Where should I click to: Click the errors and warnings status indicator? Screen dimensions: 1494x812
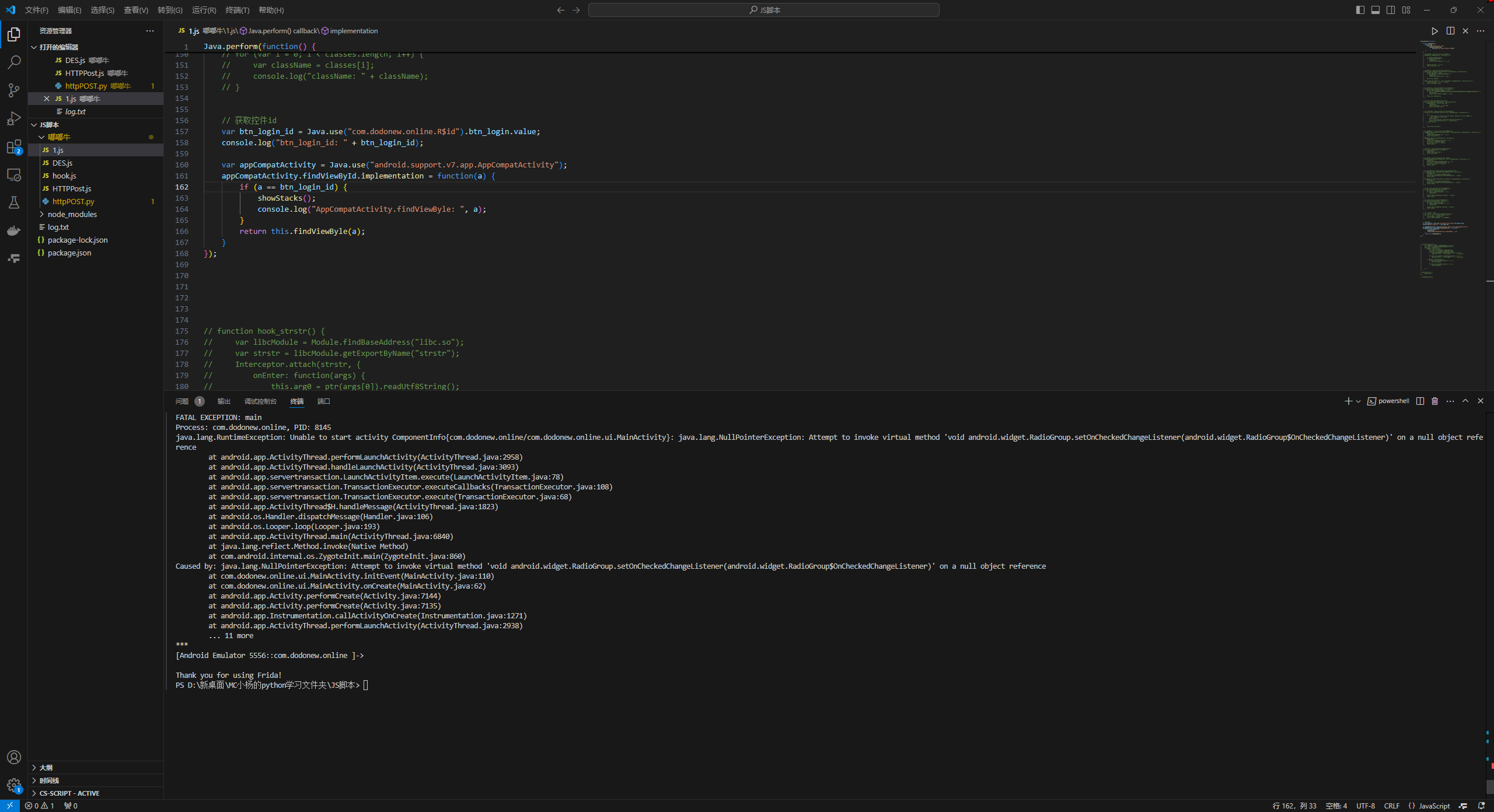[x=40, y=806]
